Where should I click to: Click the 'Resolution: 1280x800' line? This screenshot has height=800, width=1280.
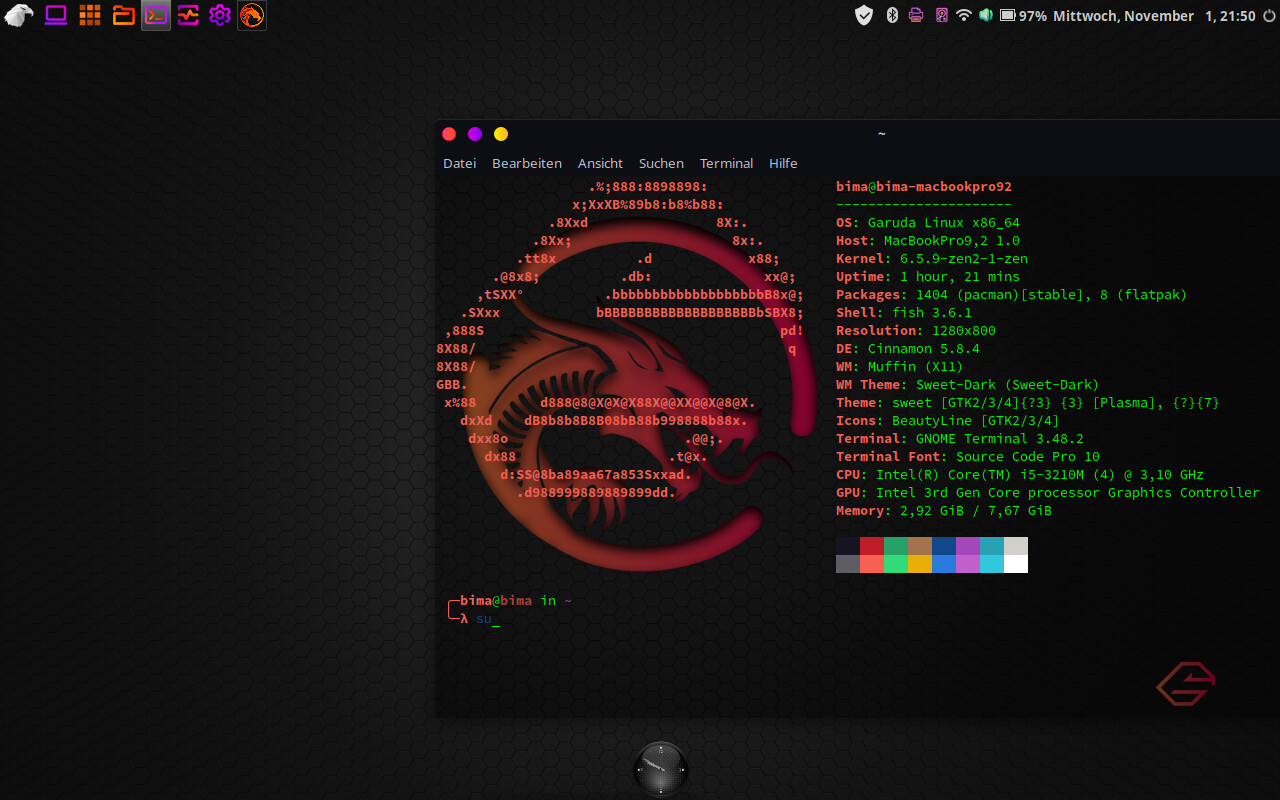[x=916, y=331]
